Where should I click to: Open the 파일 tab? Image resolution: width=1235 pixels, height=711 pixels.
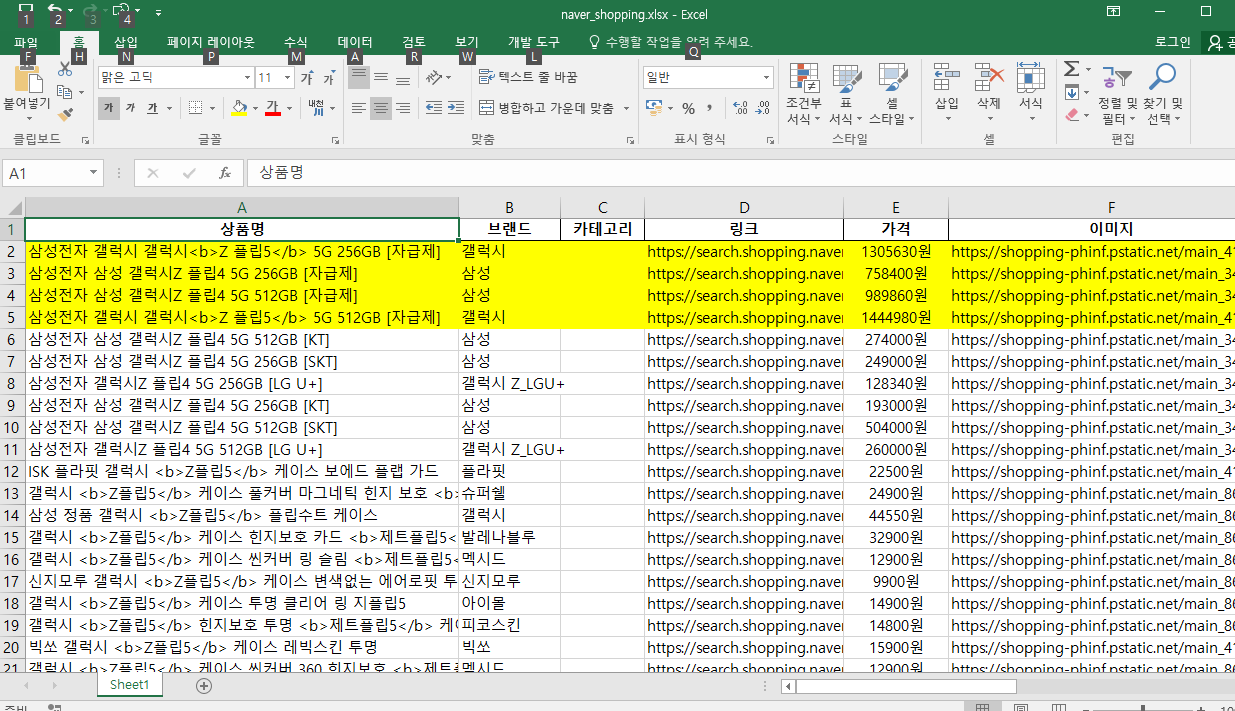(x=26, y=42)
